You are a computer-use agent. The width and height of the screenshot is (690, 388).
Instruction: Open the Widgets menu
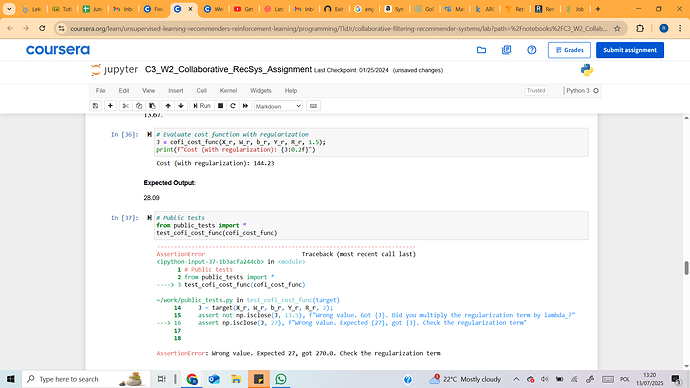coord(261,91)
